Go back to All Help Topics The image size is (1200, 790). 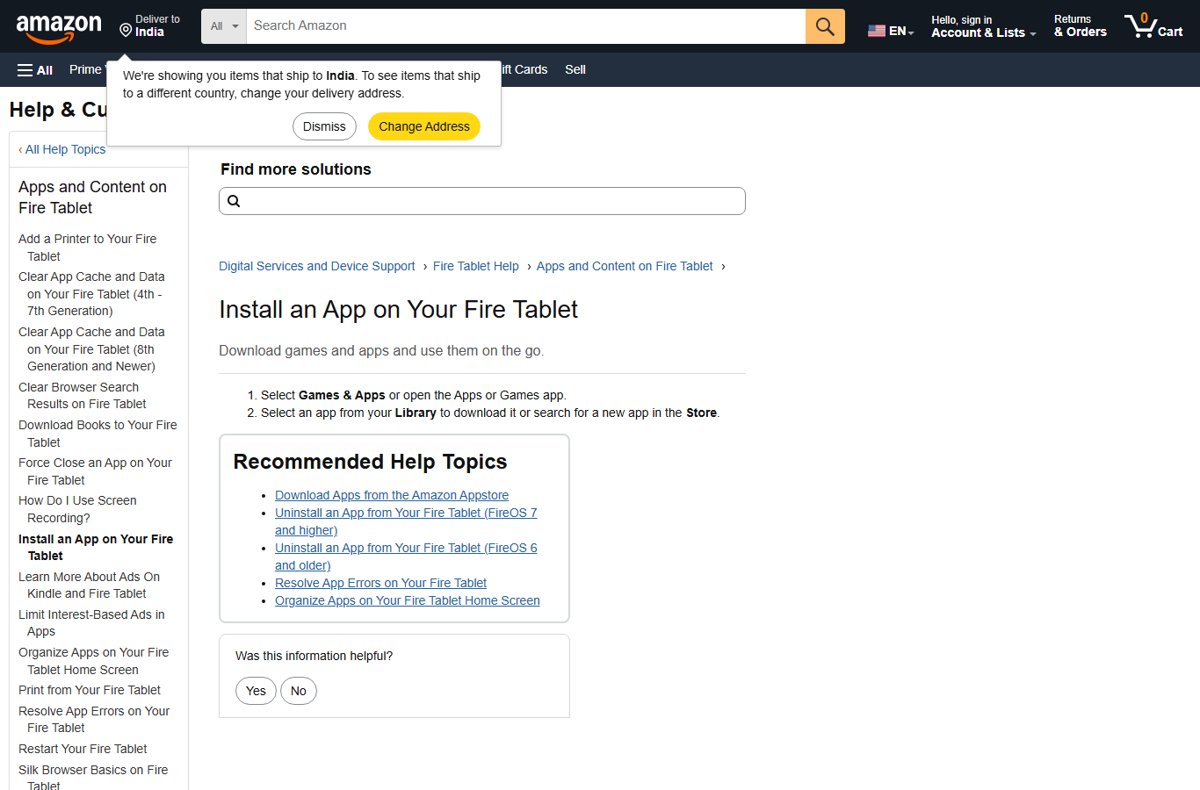click(62, 150)
